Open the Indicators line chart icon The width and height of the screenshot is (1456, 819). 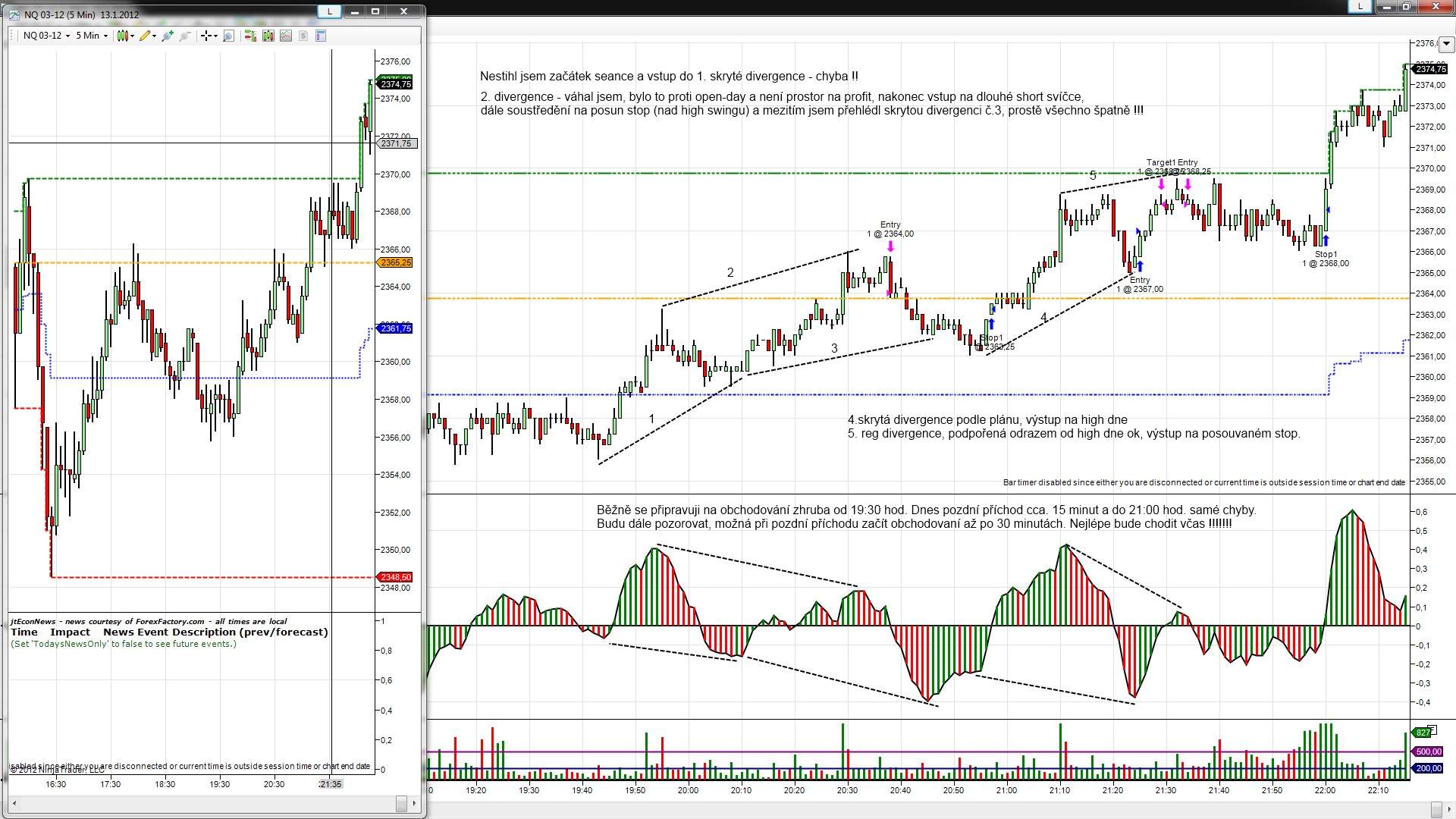pyautogui.click(x=286, y=36)
